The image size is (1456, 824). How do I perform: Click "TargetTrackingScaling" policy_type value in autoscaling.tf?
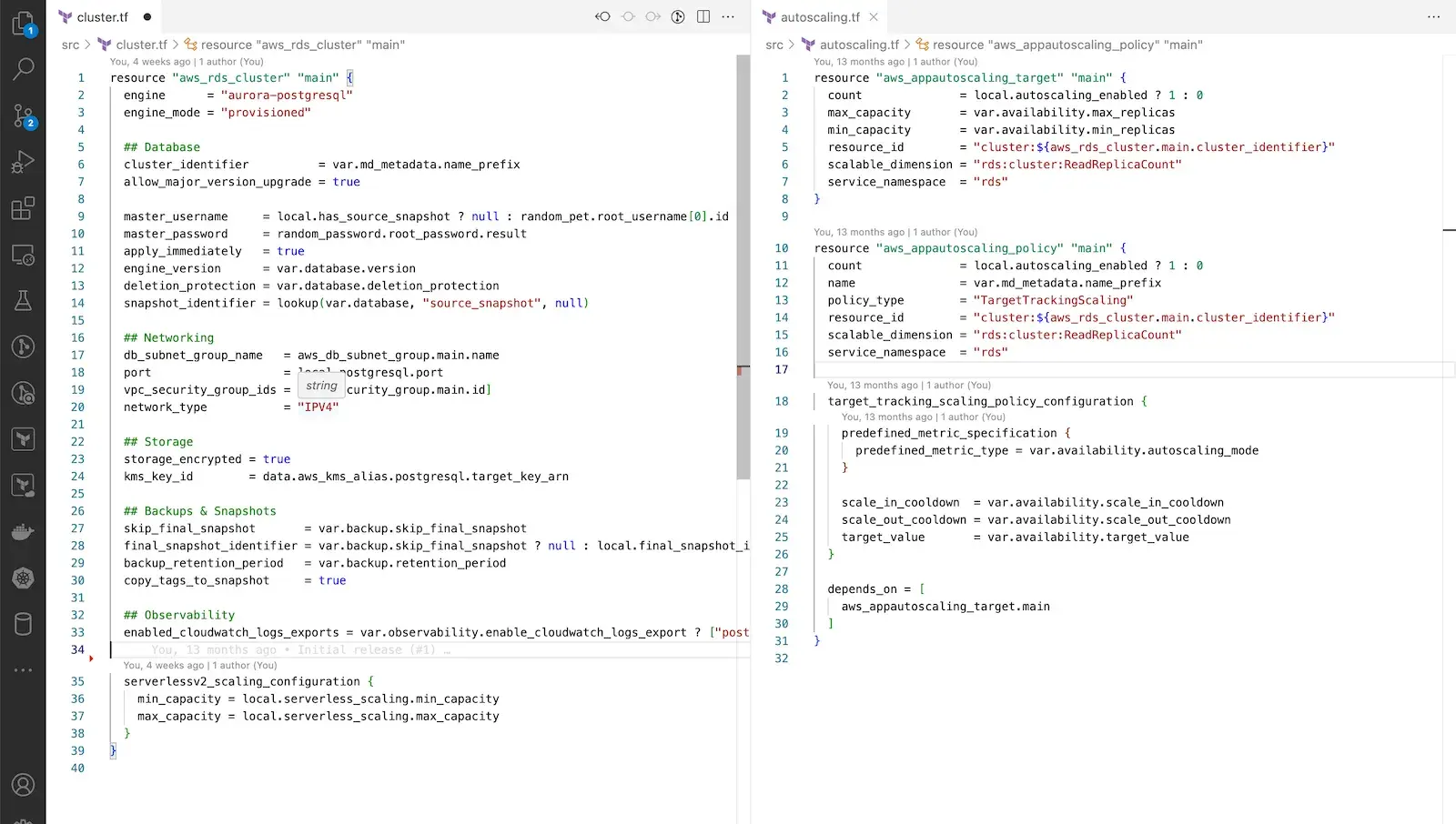click(1053, 300)
